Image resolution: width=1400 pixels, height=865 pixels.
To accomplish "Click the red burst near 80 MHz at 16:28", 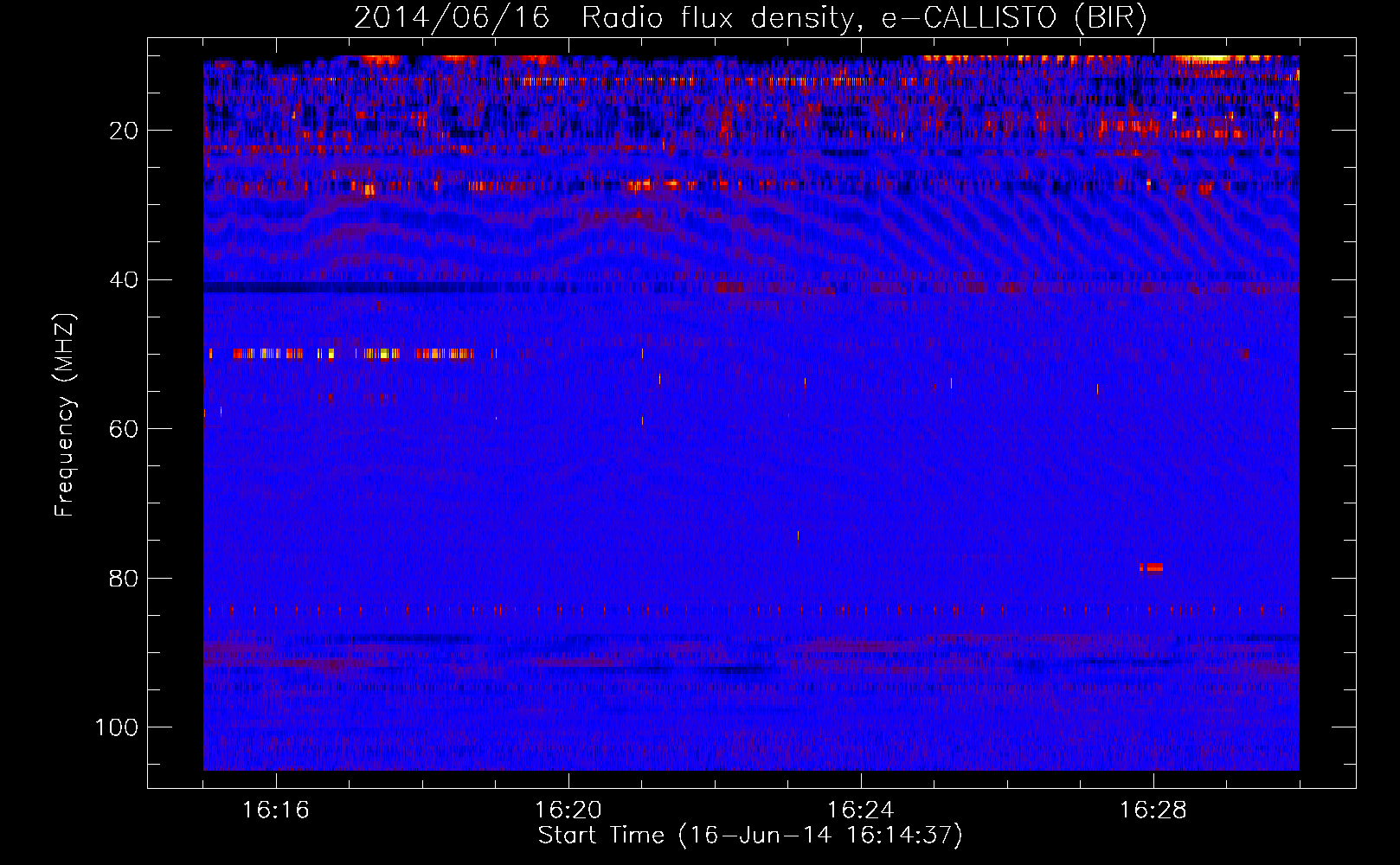I will click(x=1151, y=567).
